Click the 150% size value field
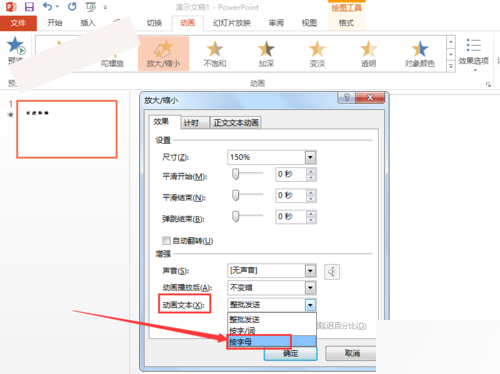The width and height of the screenshot is (500, 374). pos(266,157)
